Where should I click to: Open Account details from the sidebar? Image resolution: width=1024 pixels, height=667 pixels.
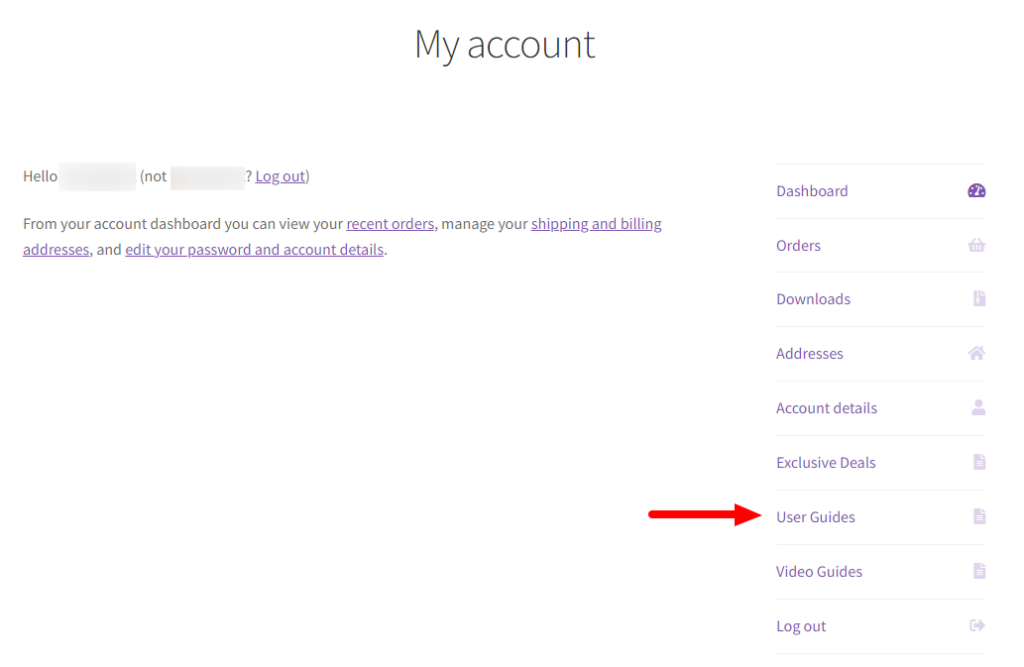(827, 407)
